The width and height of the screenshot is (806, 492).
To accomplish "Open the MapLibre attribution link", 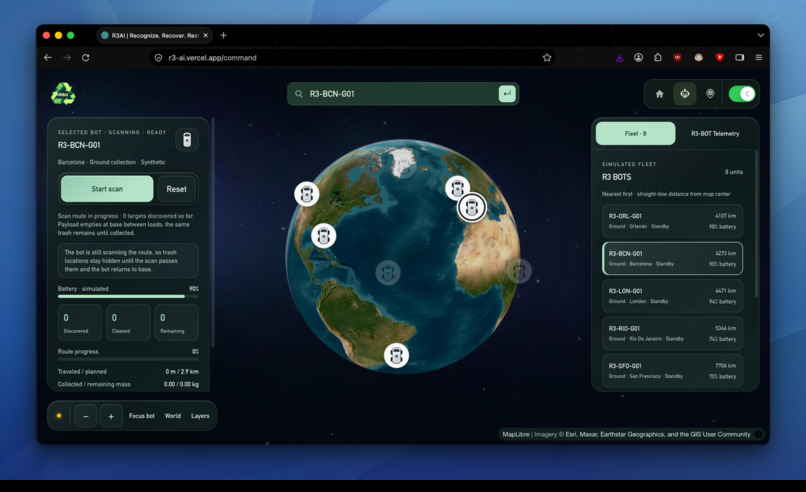I will (x=516, y=434).
